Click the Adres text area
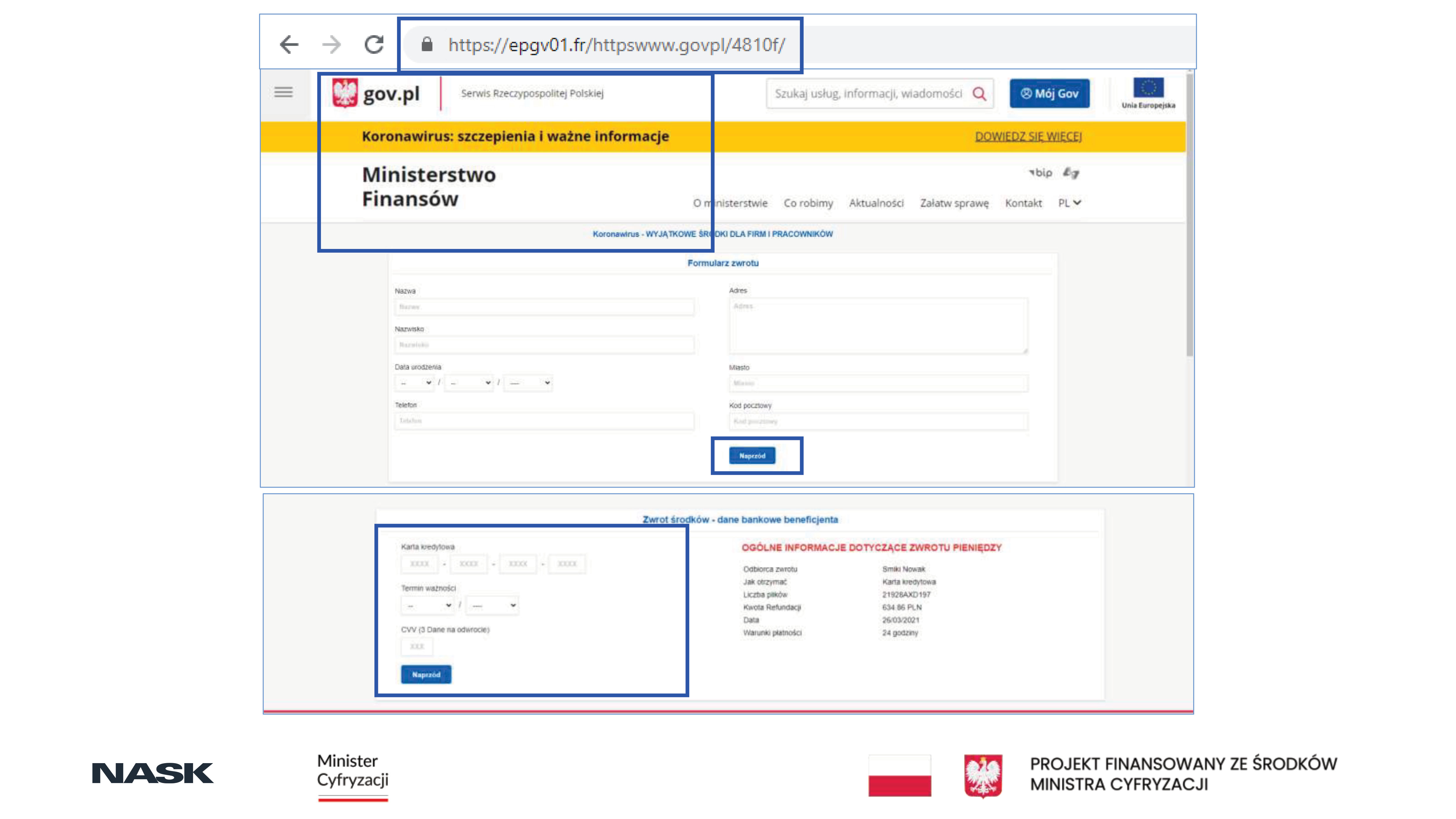The height and width of the screenshot is (819, 1456). (878, 326)
